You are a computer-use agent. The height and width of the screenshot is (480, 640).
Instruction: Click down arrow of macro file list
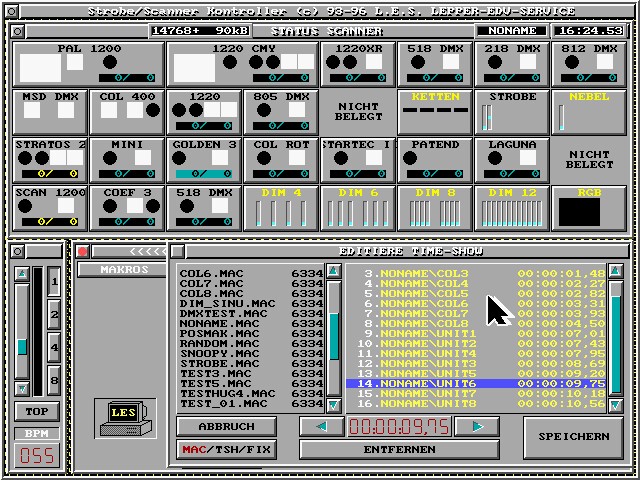click(x=334, y=405)
